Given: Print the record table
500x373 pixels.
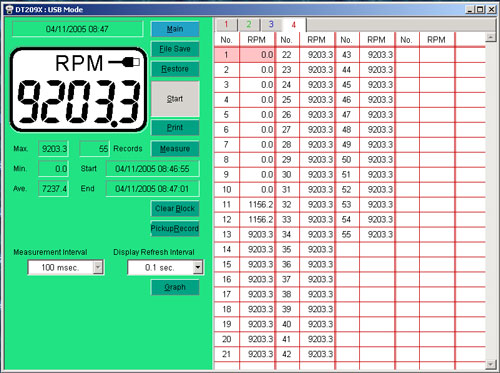Looking at the screenshot, I should click(175, 127).
